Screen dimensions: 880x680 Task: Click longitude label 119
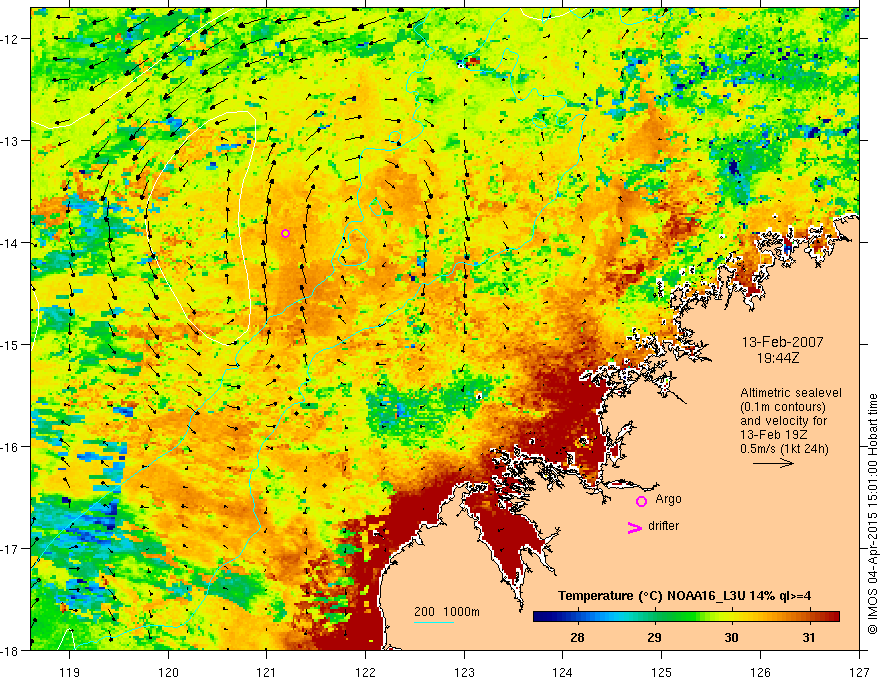[70, 672]
